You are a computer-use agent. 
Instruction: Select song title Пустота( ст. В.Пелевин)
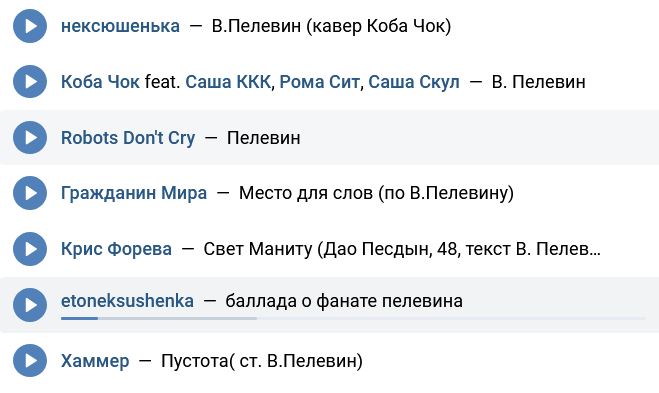click(262, 361)
